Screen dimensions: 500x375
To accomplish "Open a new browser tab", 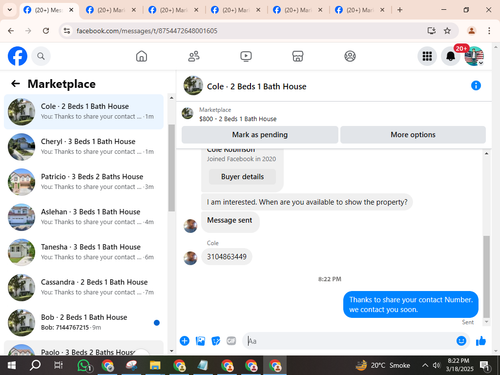I will (400, 10).
